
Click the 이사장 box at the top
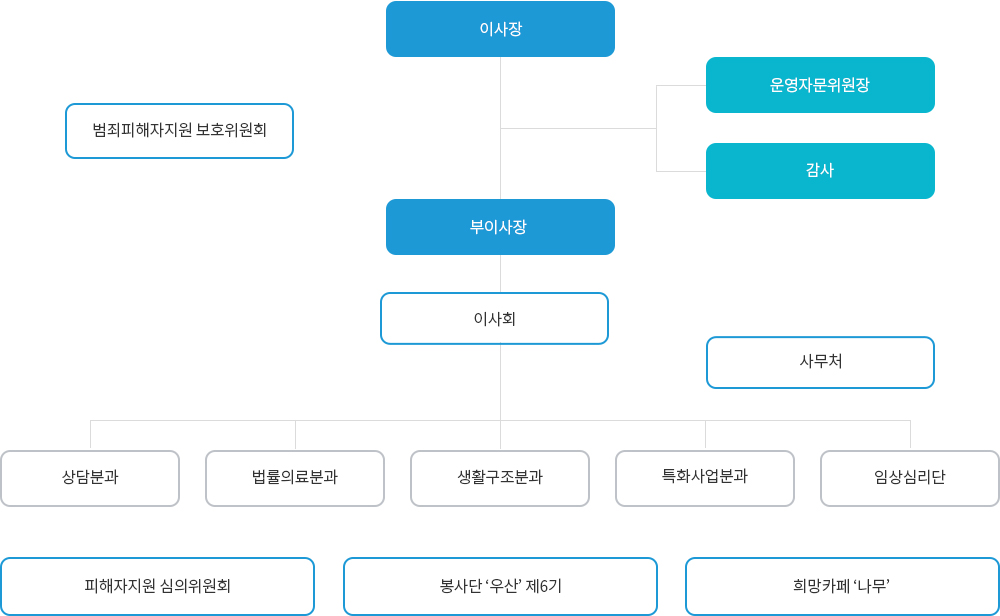pos(500,29)
